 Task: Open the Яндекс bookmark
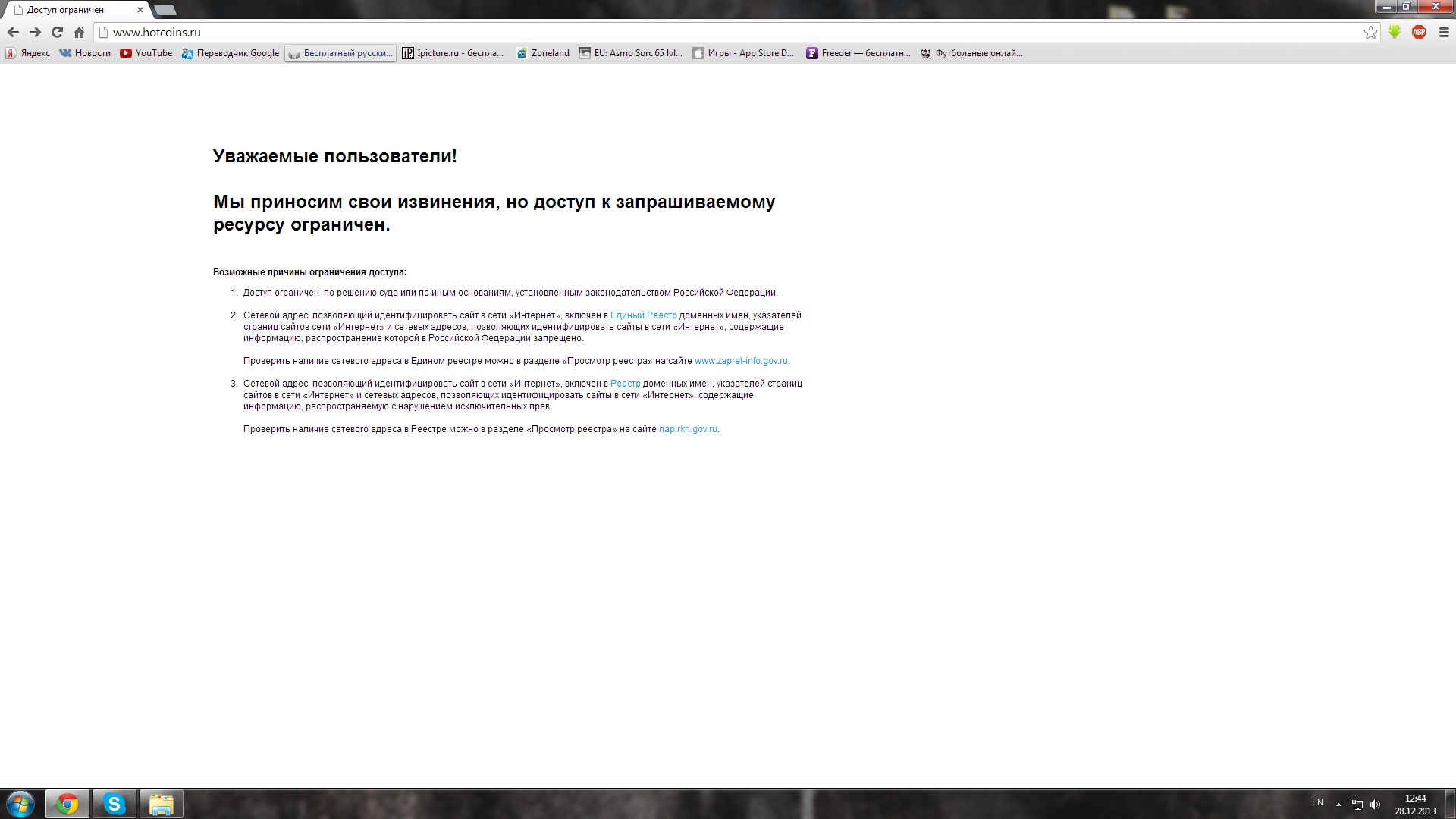pyautogui.click(x=28, y=53)
